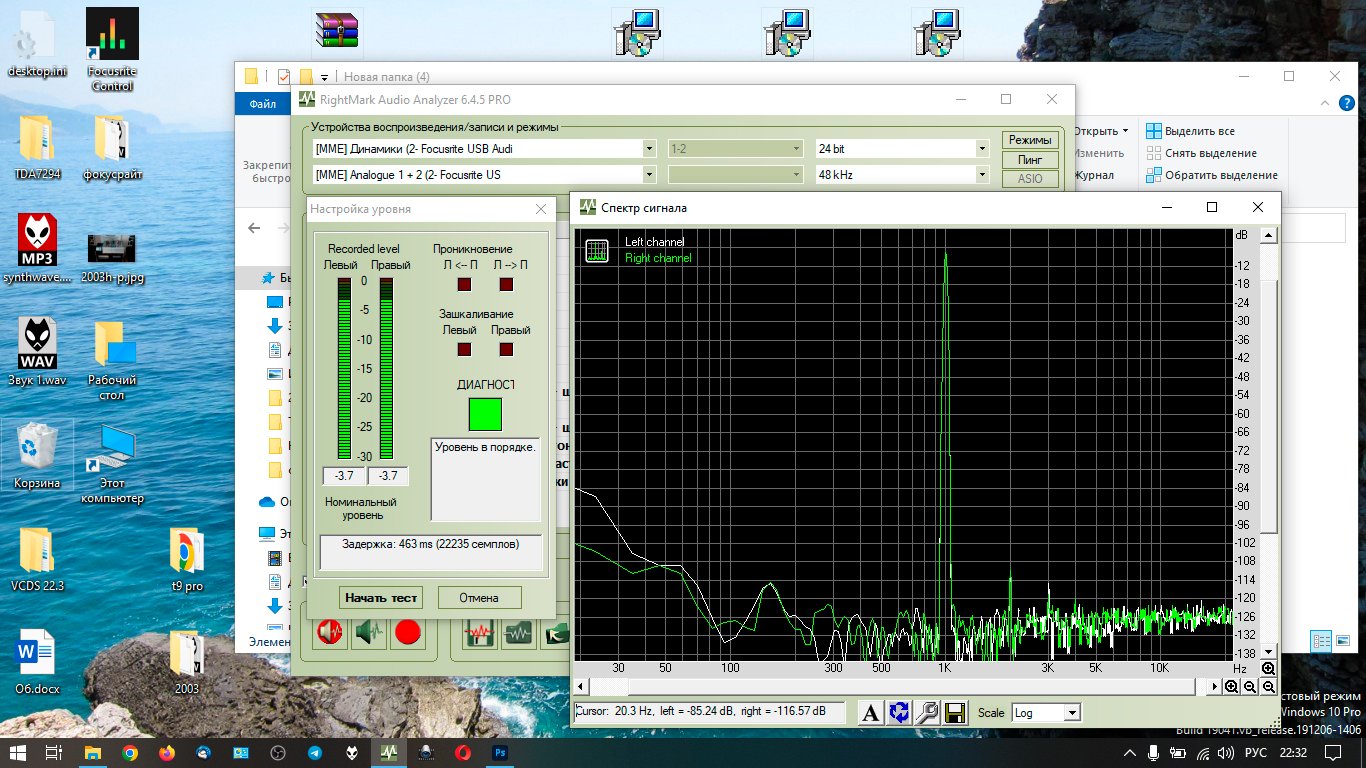Open the 24 bit depth dropdown
Viewport: 1366px width, 768px height.
pos(982,149)
